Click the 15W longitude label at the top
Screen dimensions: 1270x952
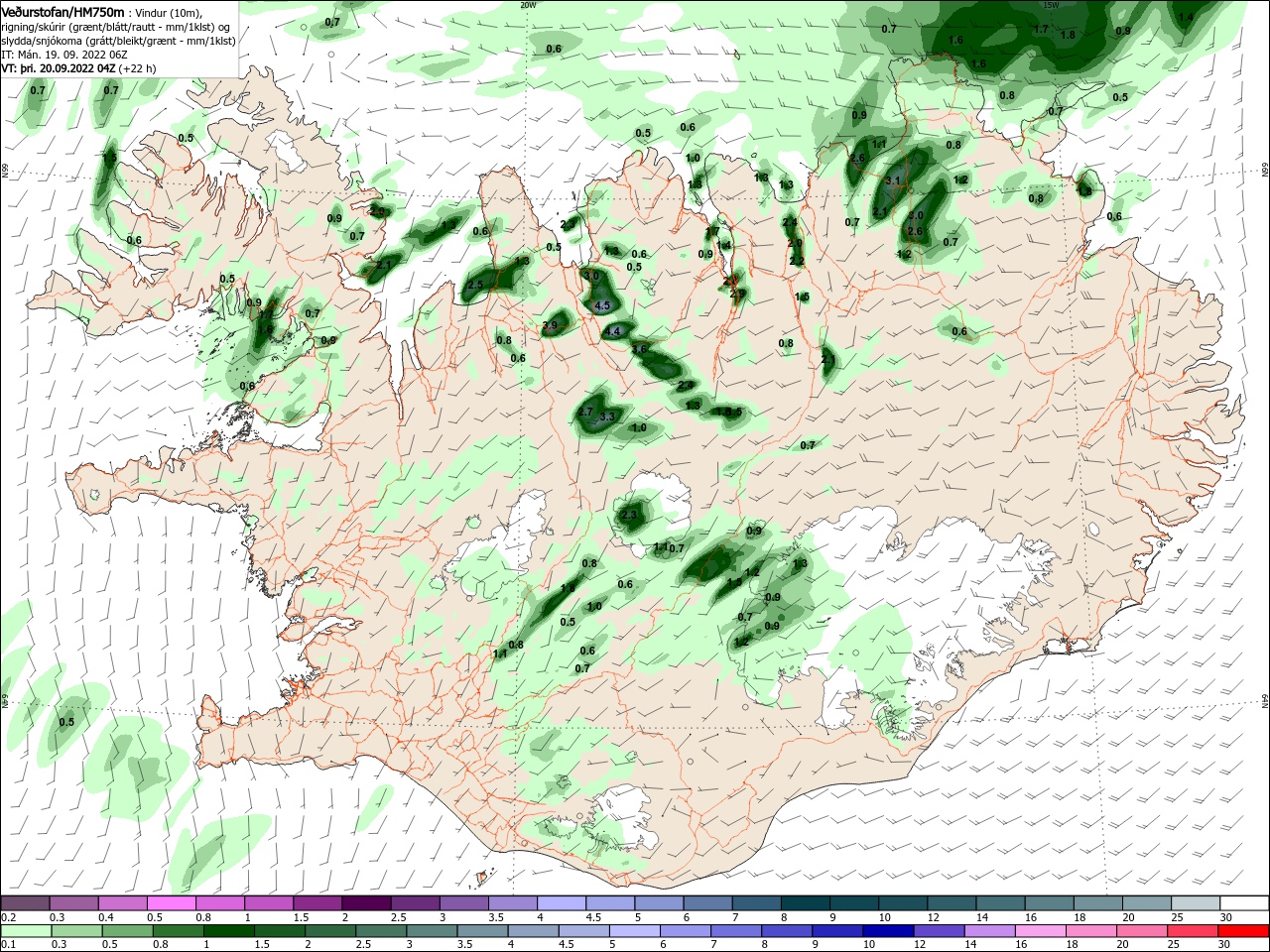point(1052,4)
